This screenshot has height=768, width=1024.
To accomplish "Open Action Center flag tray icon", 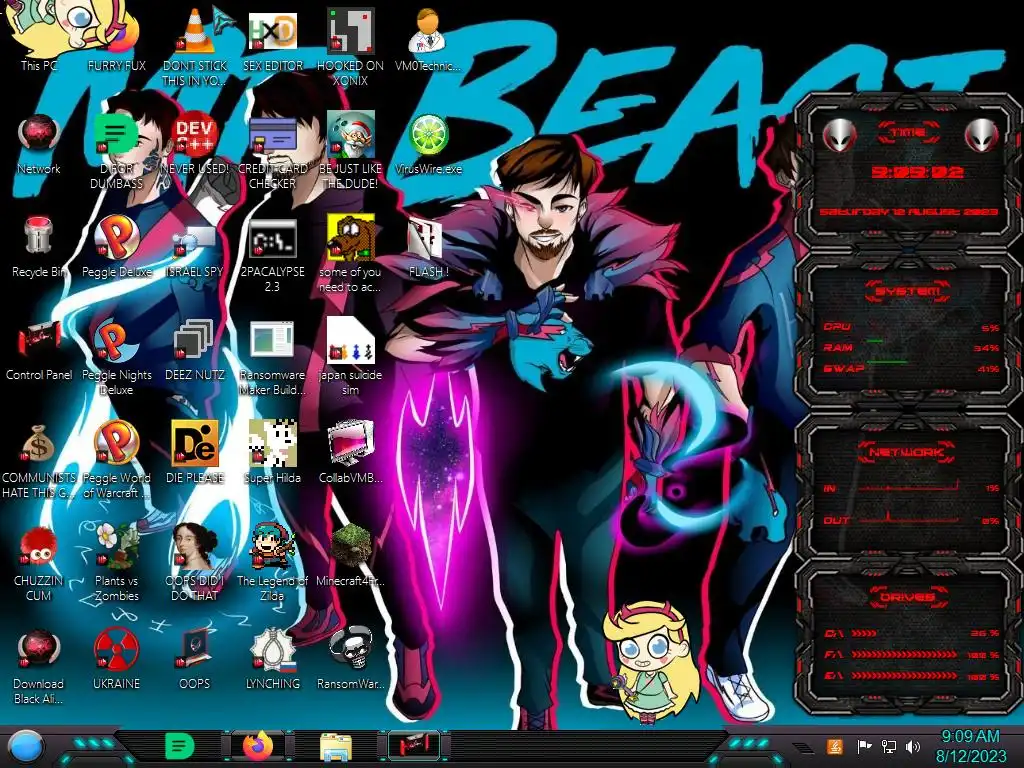I will [864, 746].
